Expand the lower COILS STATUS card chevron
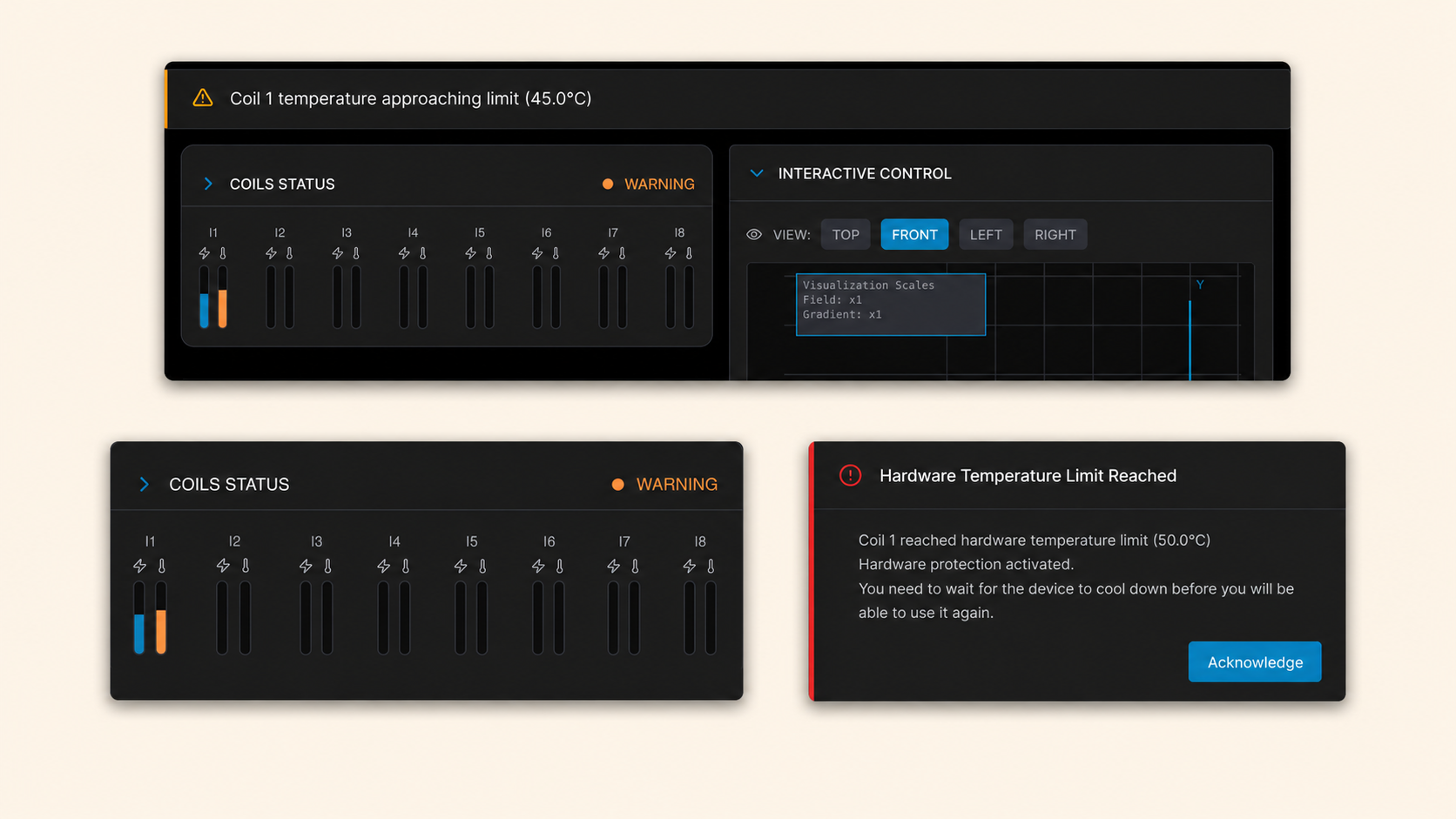Image resolution: width=1456 pixels, height=819 pixels. coord(145,484)
